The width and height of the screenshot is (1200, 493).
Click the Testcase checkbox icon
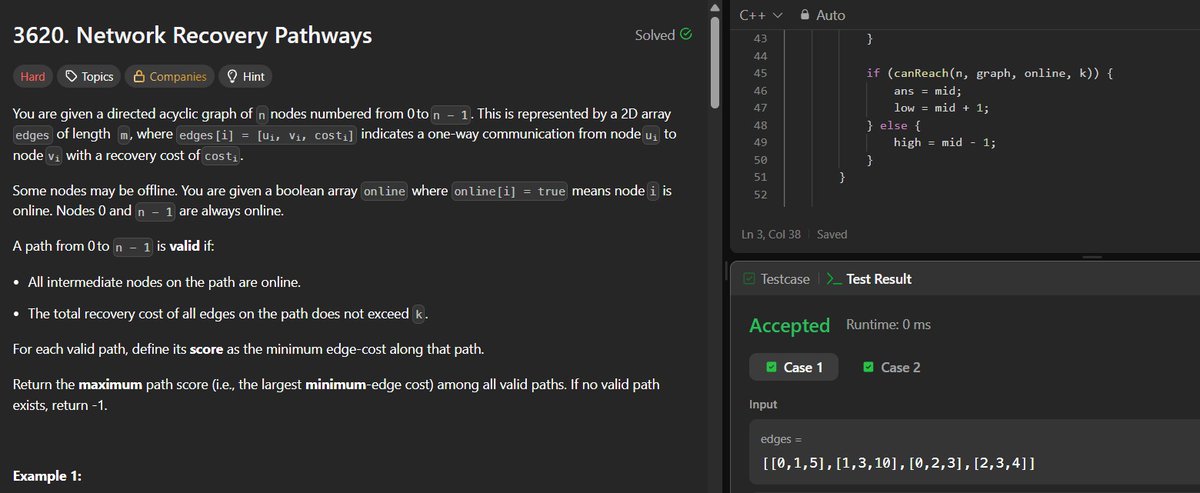coord(749,280)
